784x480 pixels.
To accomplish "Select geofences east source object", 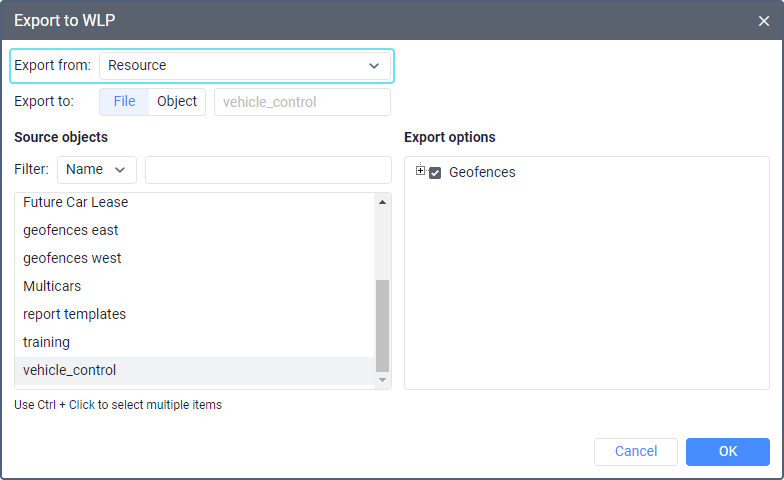I will [x=71, y=230].
